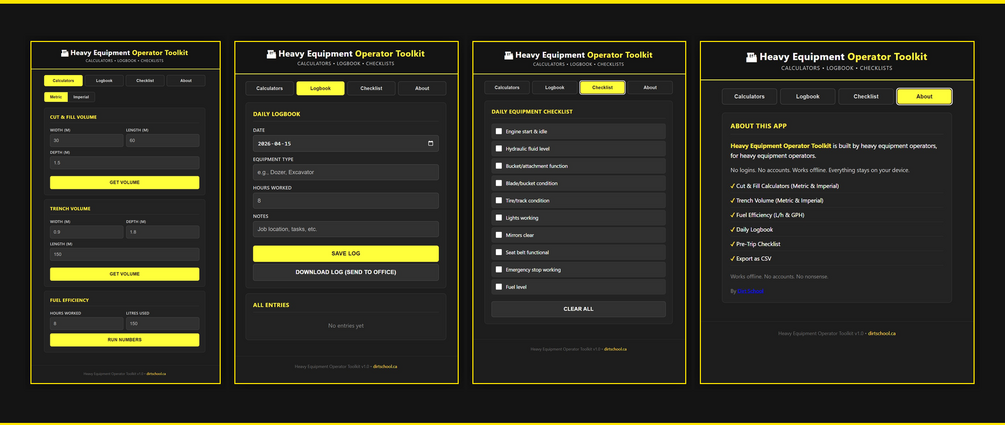This screenshot has width=1005, height=425.
Task: Mark Tire/track condition as checked
Action: point(499,201)
